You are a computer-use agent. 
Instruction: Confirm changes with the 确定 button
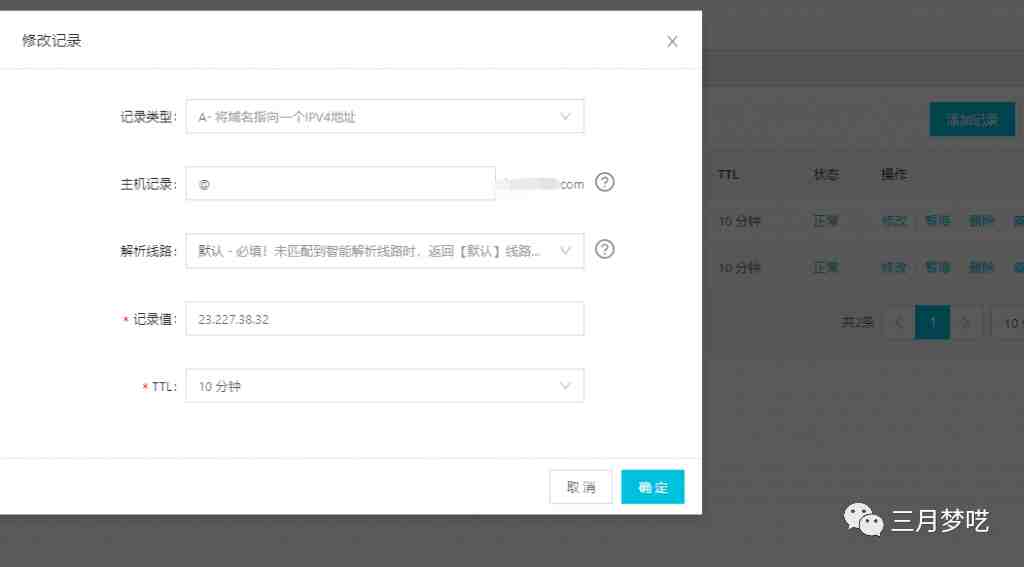652,487
